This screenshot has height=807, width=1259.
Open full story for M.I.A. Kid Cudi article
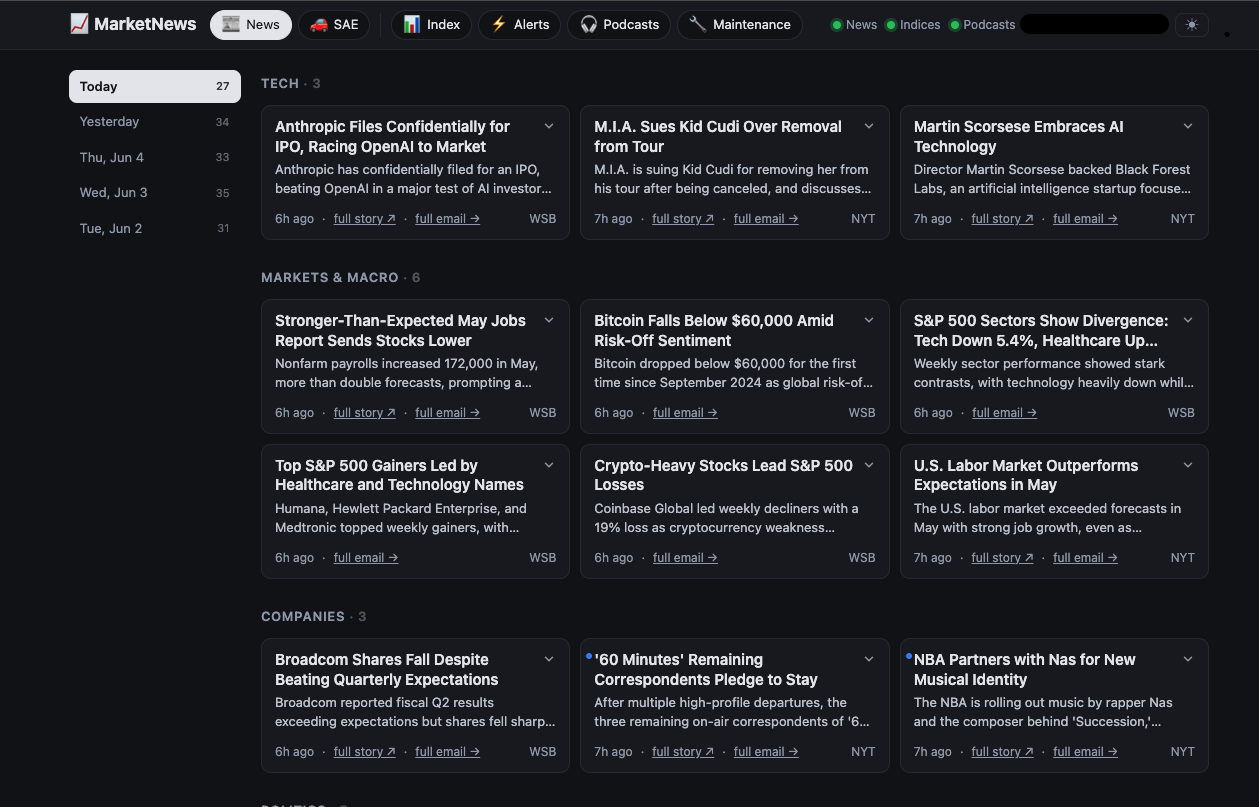pyautogui.click(x=683, y=219)
